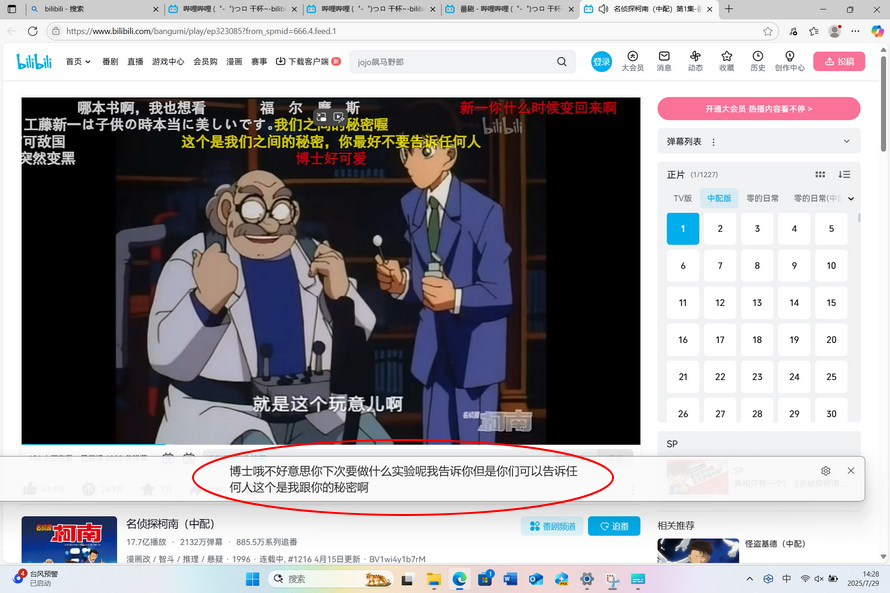Viewport: 890px width, 593px height.
Task: Click the bilibili logo
Action: coord(34,61)
